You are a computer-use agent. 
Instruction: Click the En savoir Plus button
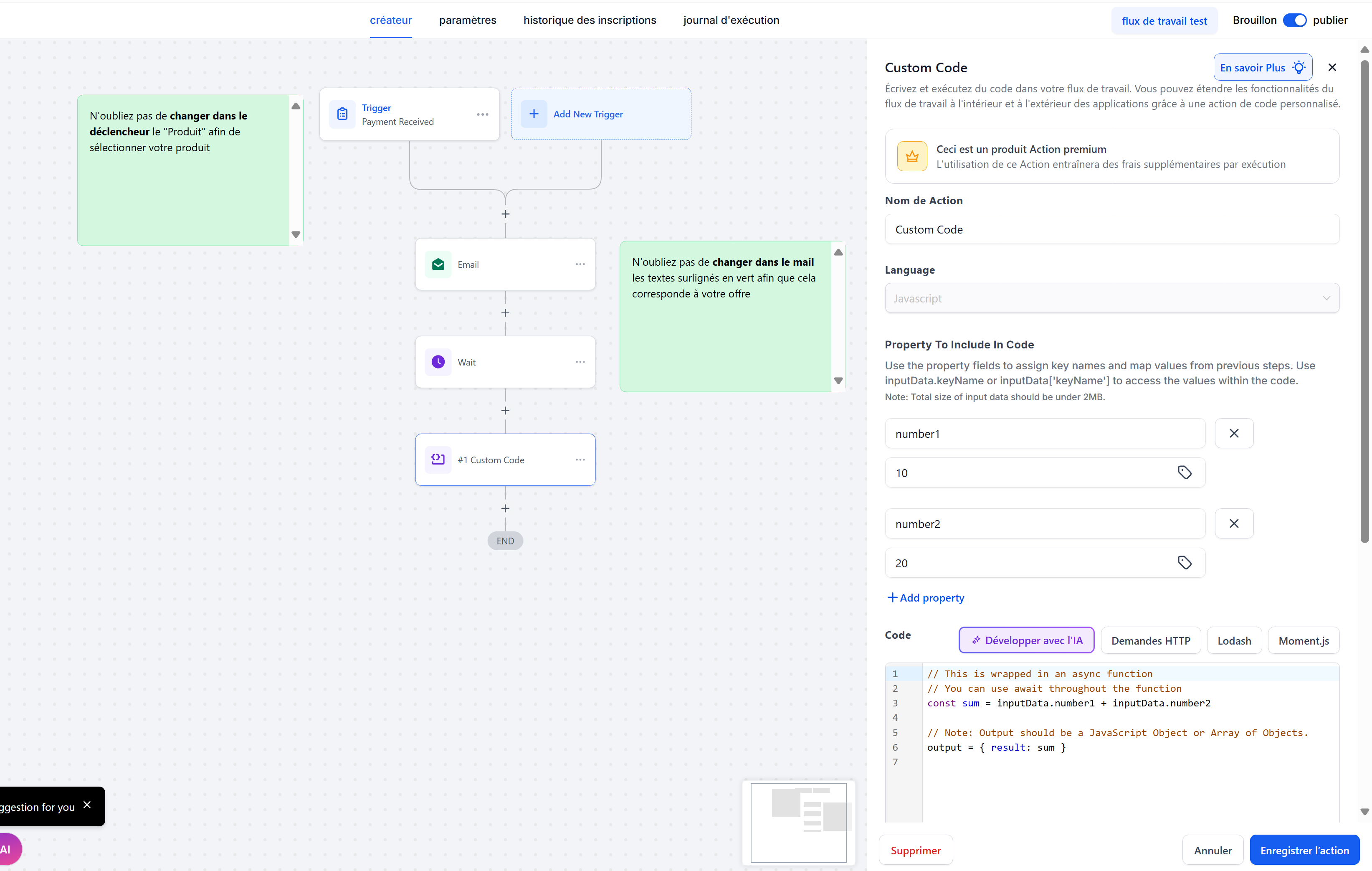pyautogui.click(x=1263, y=67)
